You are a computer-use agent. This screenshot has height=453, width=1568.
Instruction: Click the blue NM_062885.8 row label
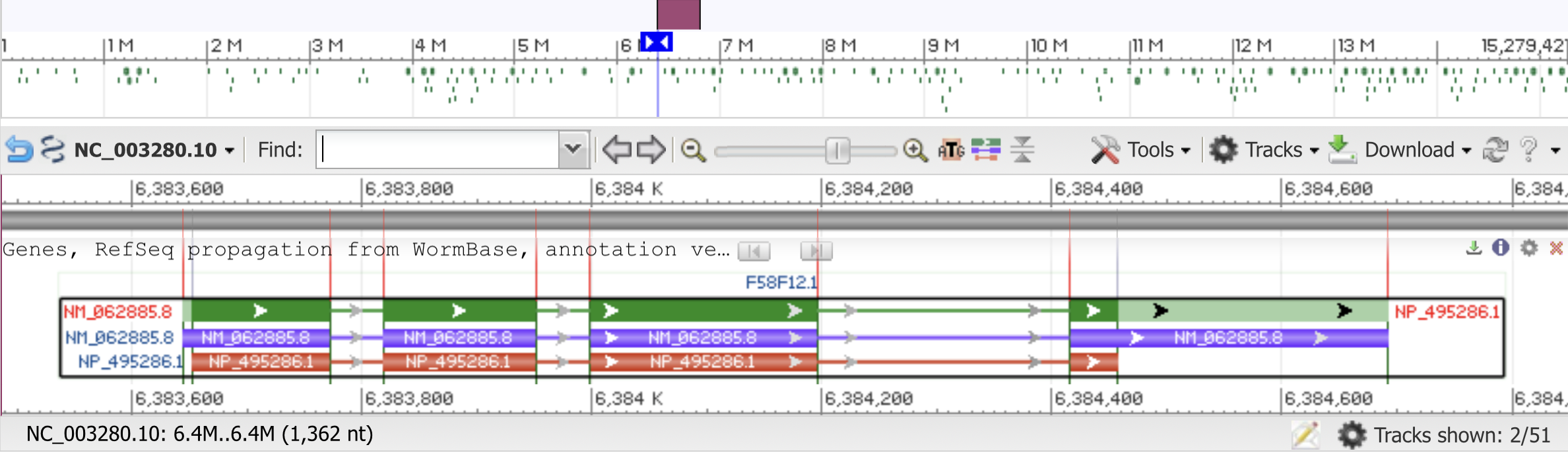point(119,337)
